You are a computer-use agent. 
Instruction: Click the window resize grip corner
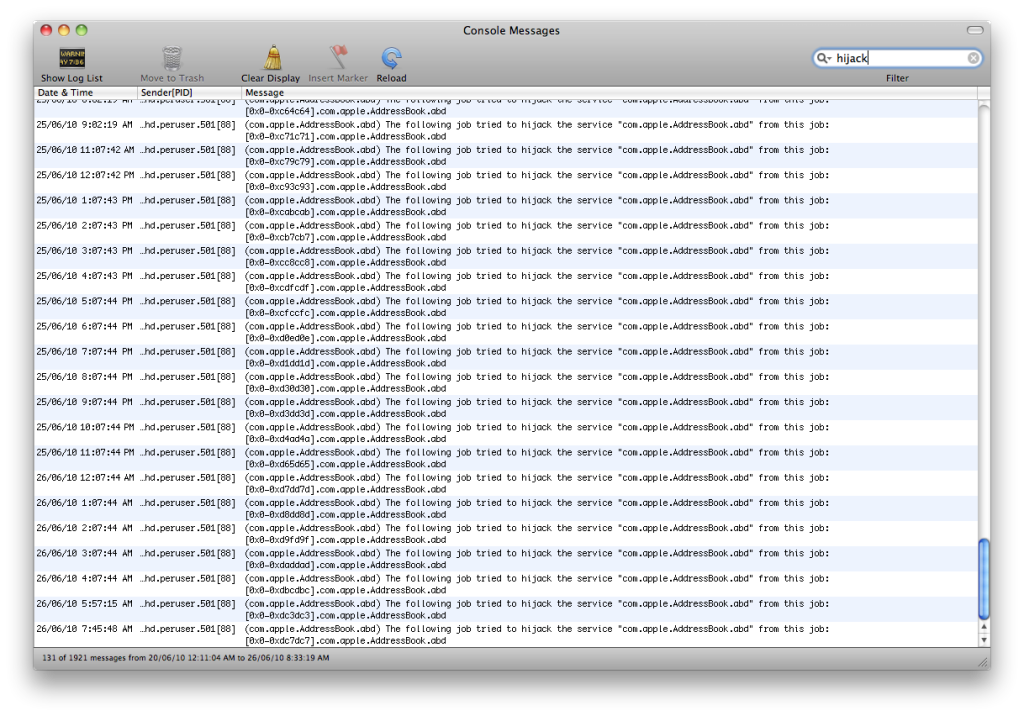point(984,662)
